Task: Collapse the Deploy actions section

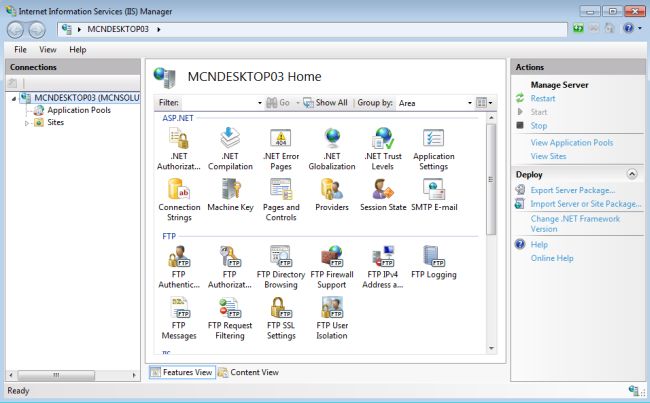Action: point(632,174)
